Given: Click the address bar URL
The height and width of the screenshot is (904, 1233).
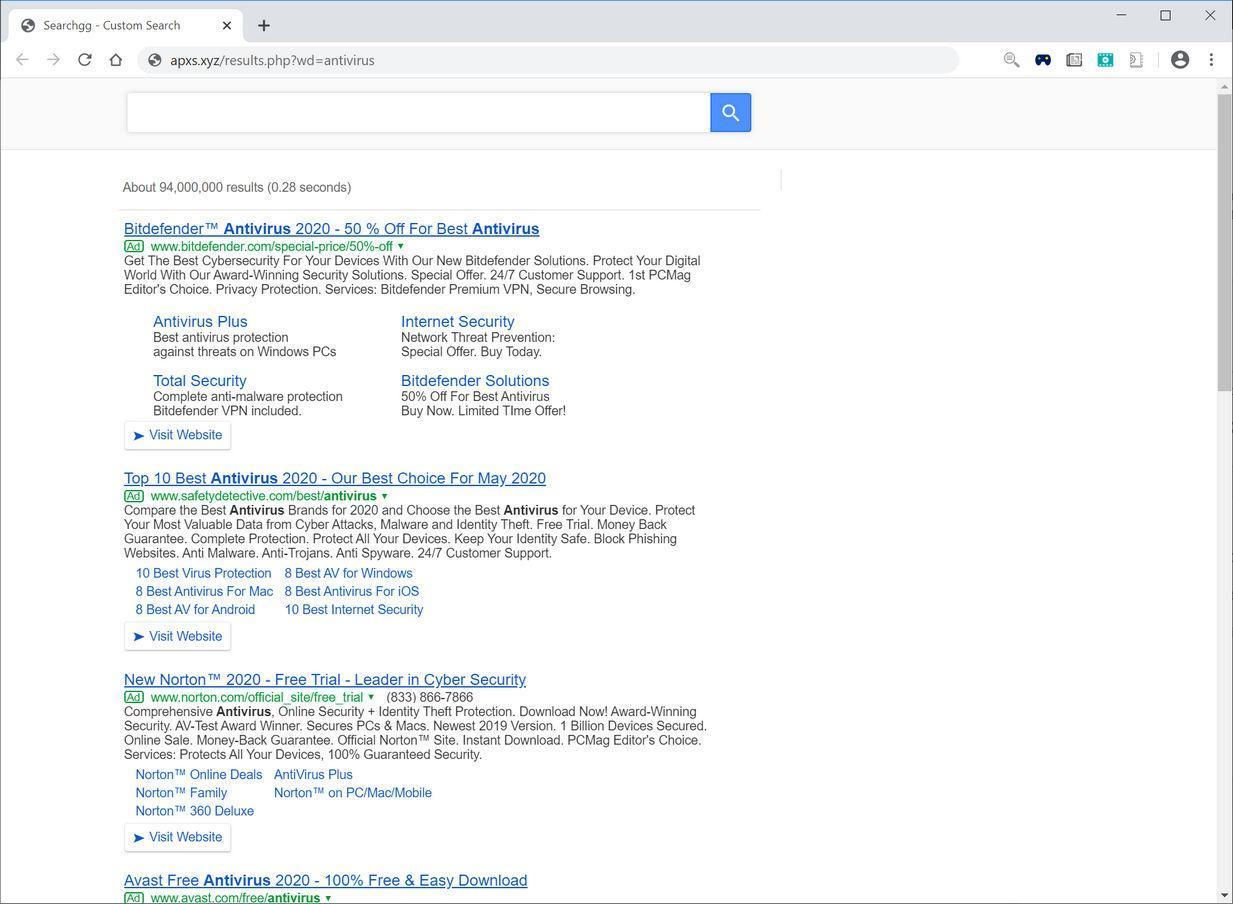Looking at the screenshot, I should [272, 60].
